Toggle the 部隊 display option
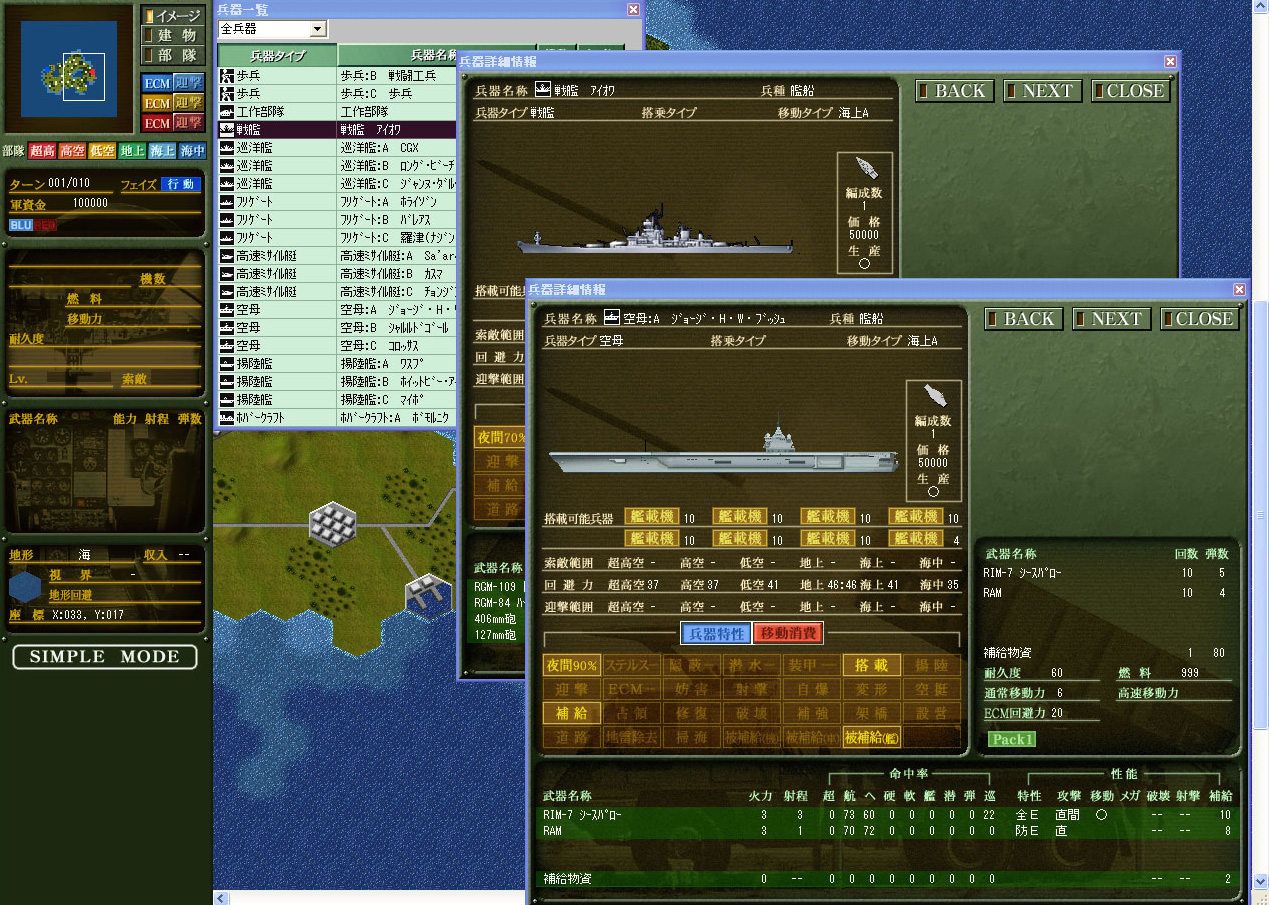 [x=173, y=56]
